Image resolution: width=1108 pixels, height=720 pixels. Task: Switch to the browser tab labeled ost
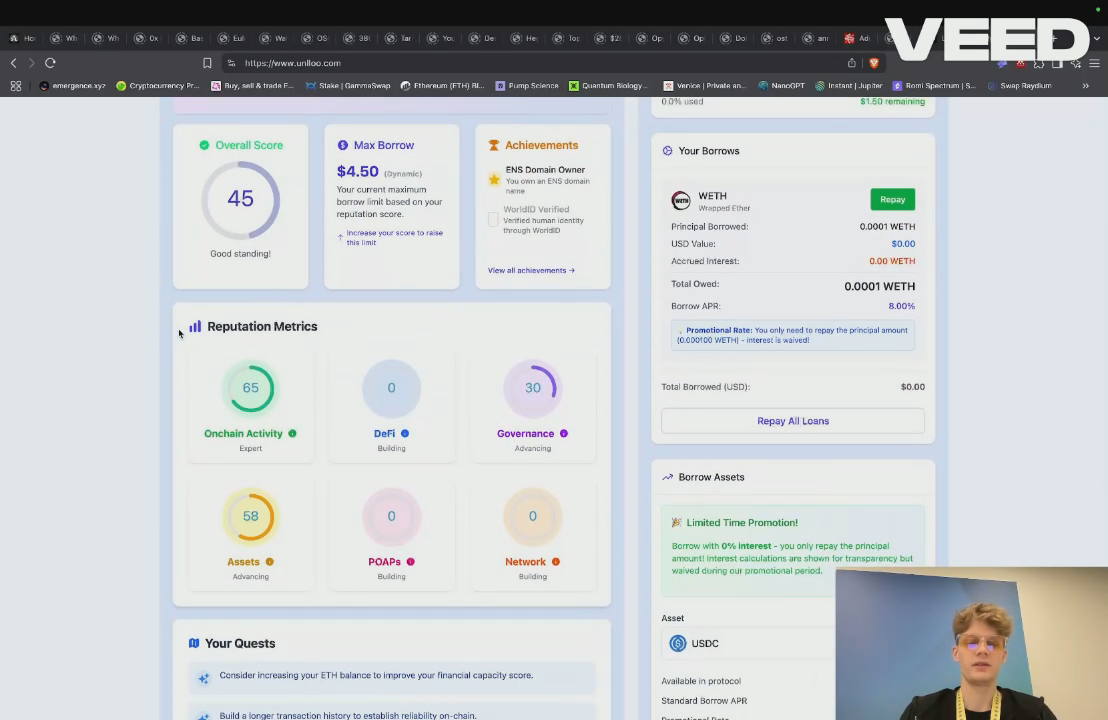point(775,38)
